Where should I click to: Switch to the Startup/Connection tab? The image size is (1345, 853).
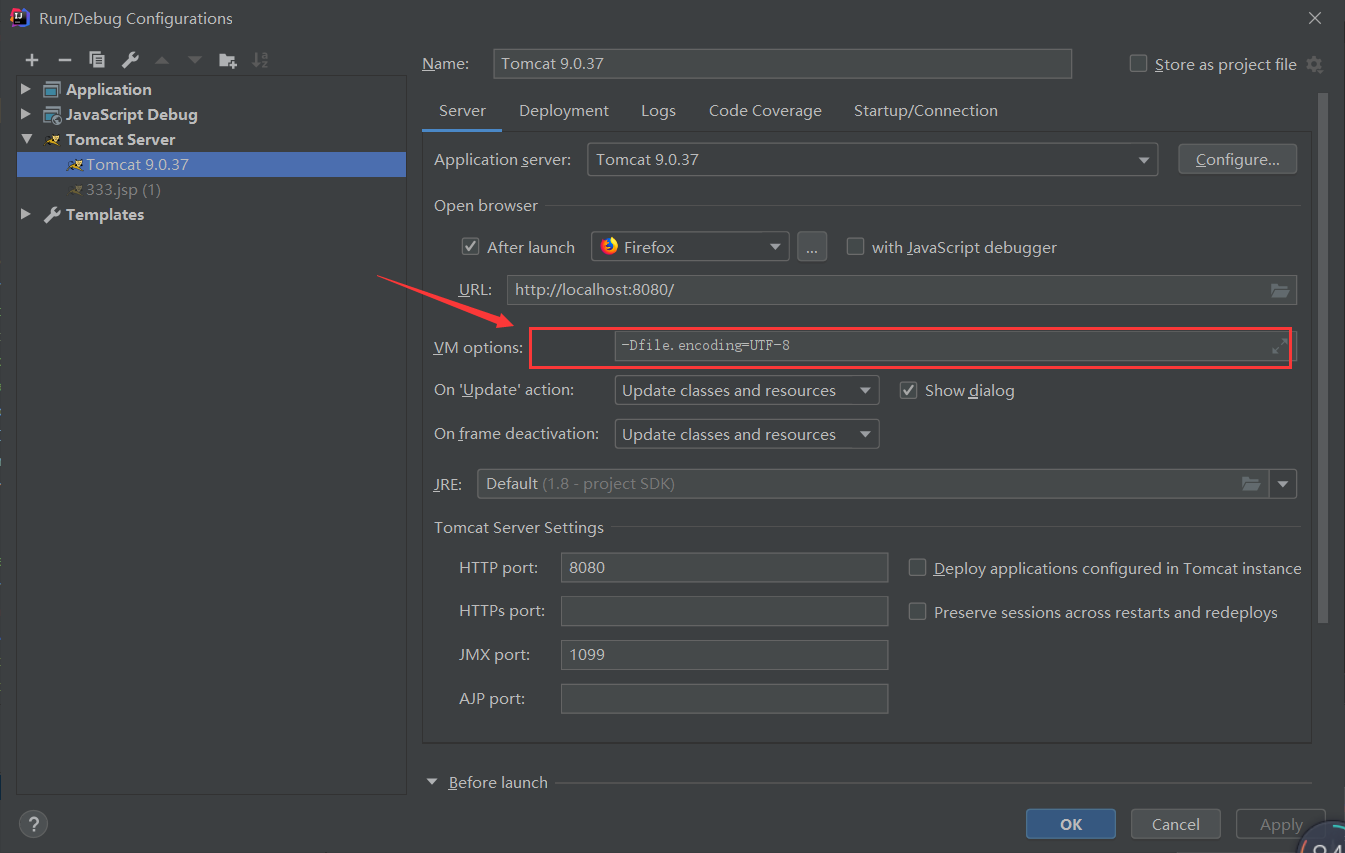click(926, 111)
